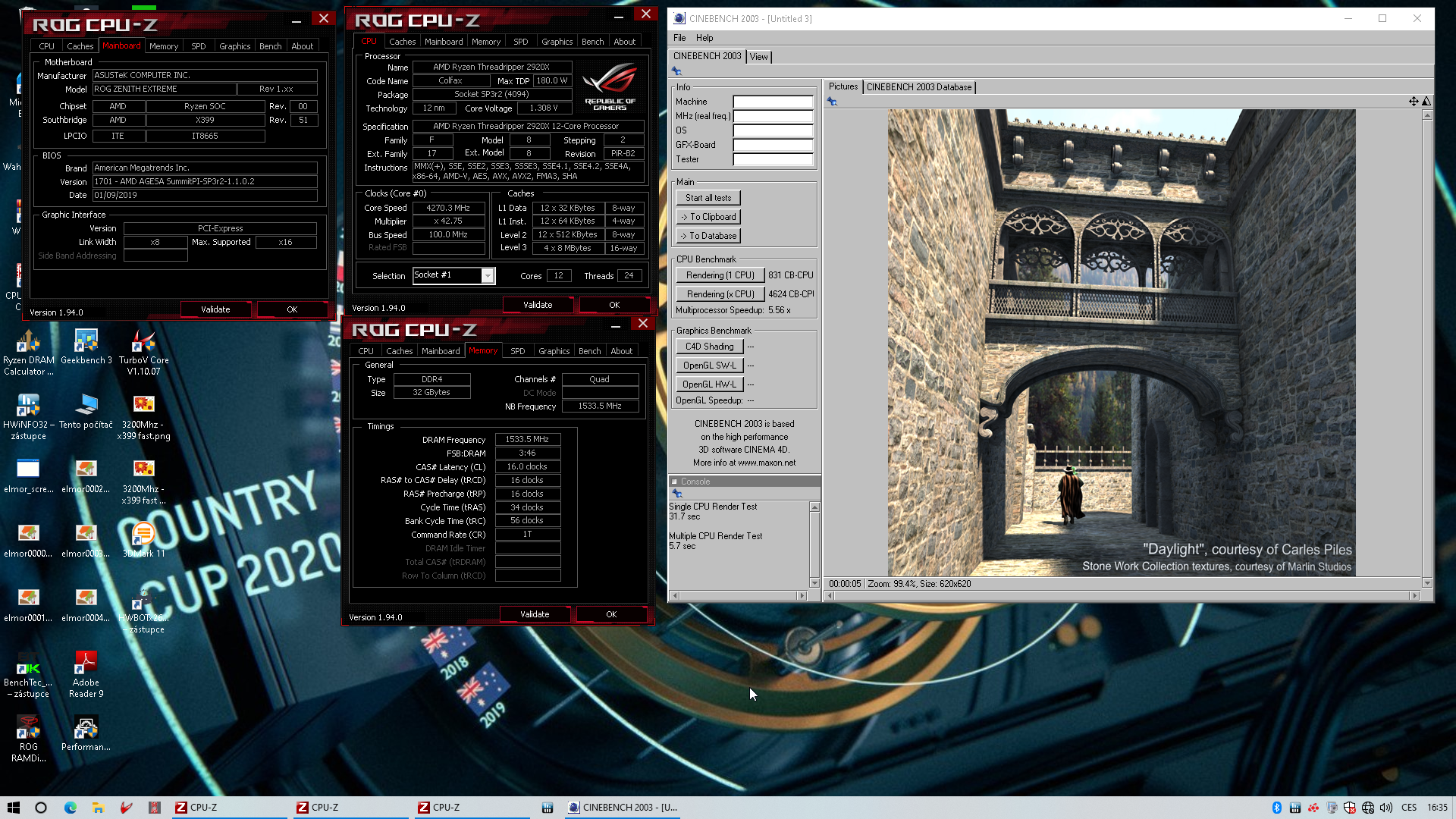Select elmor0004 image file icon
The width and height of the screenshot is (1456, 819).
pos(86,605)
